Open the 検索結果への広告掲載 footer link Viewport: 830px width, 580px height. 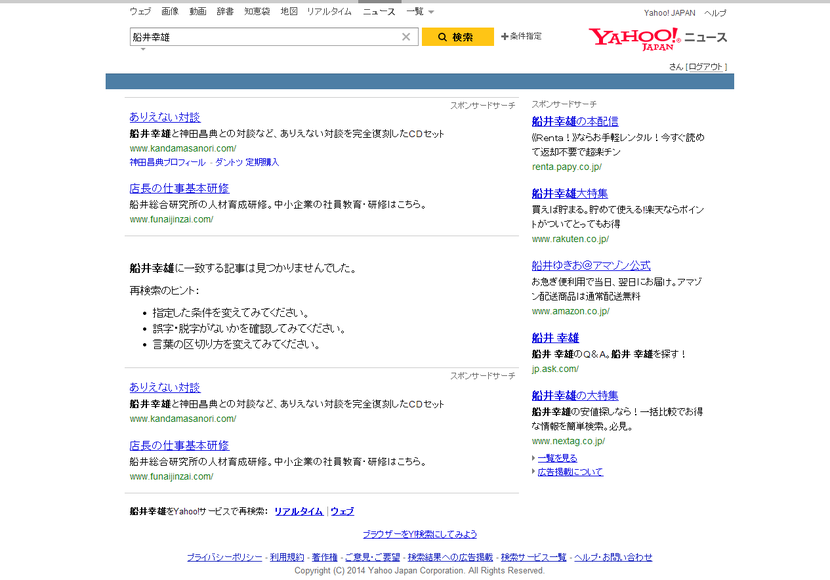point(450,557)
